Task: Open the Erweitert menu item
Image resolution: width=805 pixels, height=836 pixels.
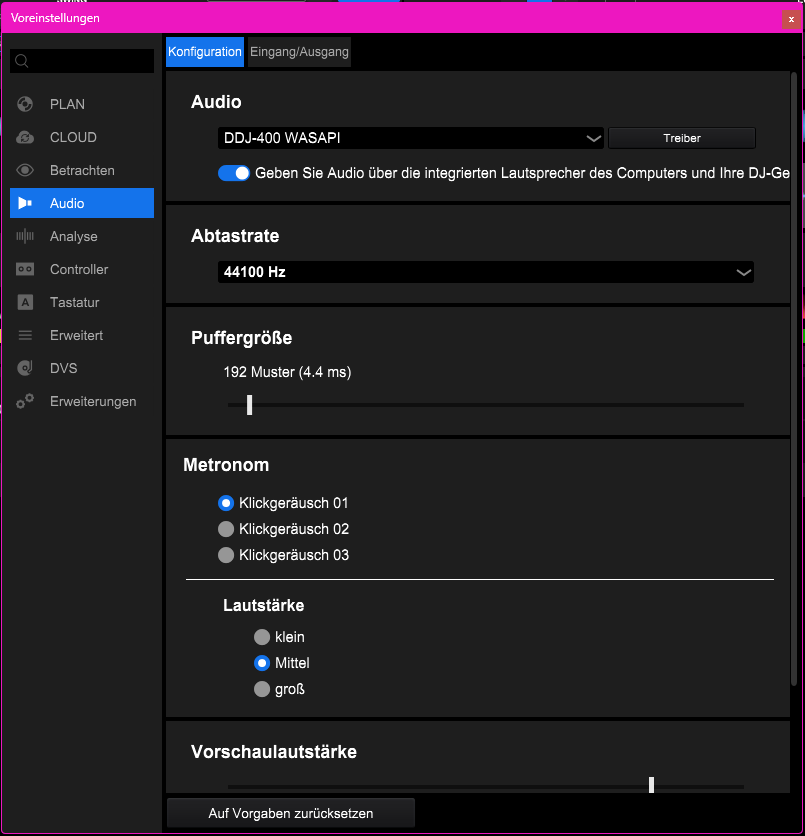Action: pos(76,335)
